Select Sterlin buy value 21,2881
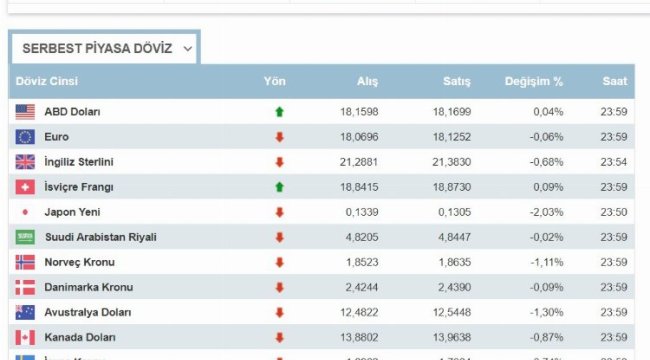Viewport: 650px width, 360px height. (x=359, y=162)
